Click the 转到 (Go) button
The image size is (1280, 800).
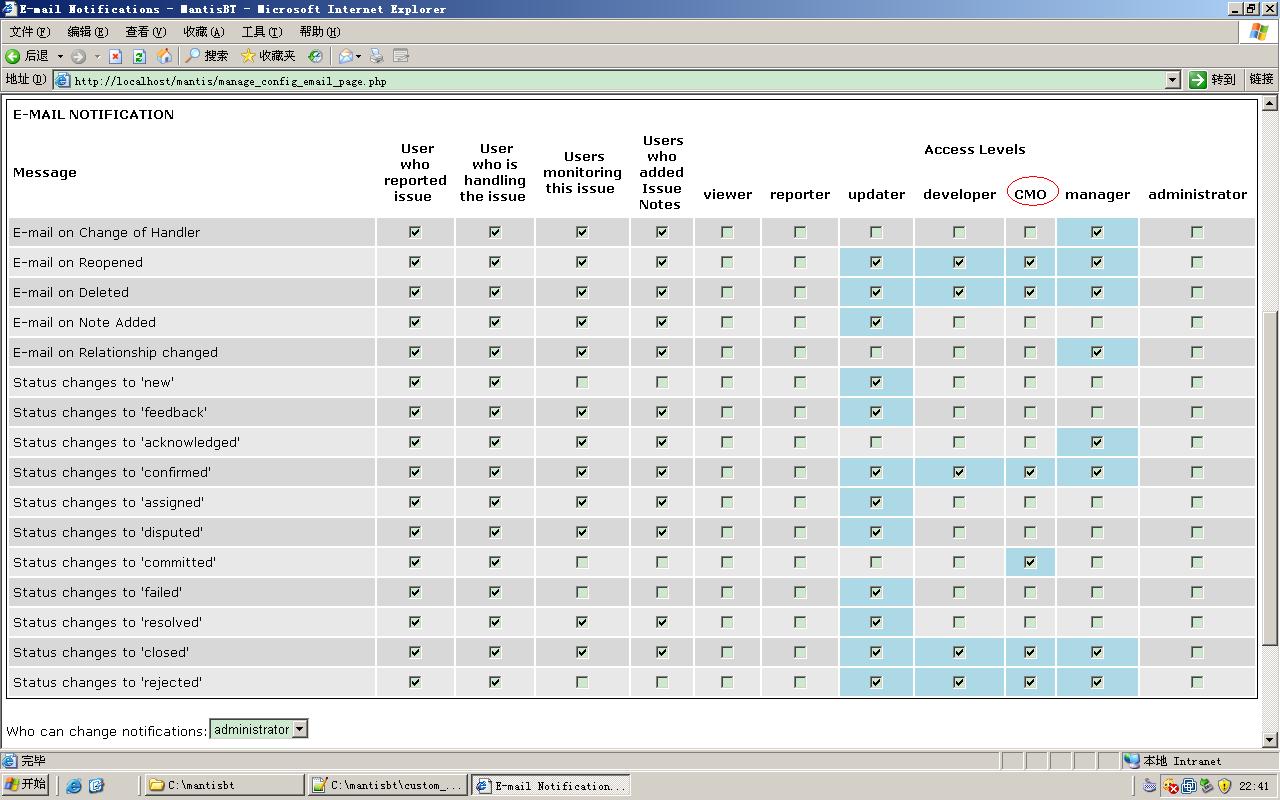click(1212, 80)
